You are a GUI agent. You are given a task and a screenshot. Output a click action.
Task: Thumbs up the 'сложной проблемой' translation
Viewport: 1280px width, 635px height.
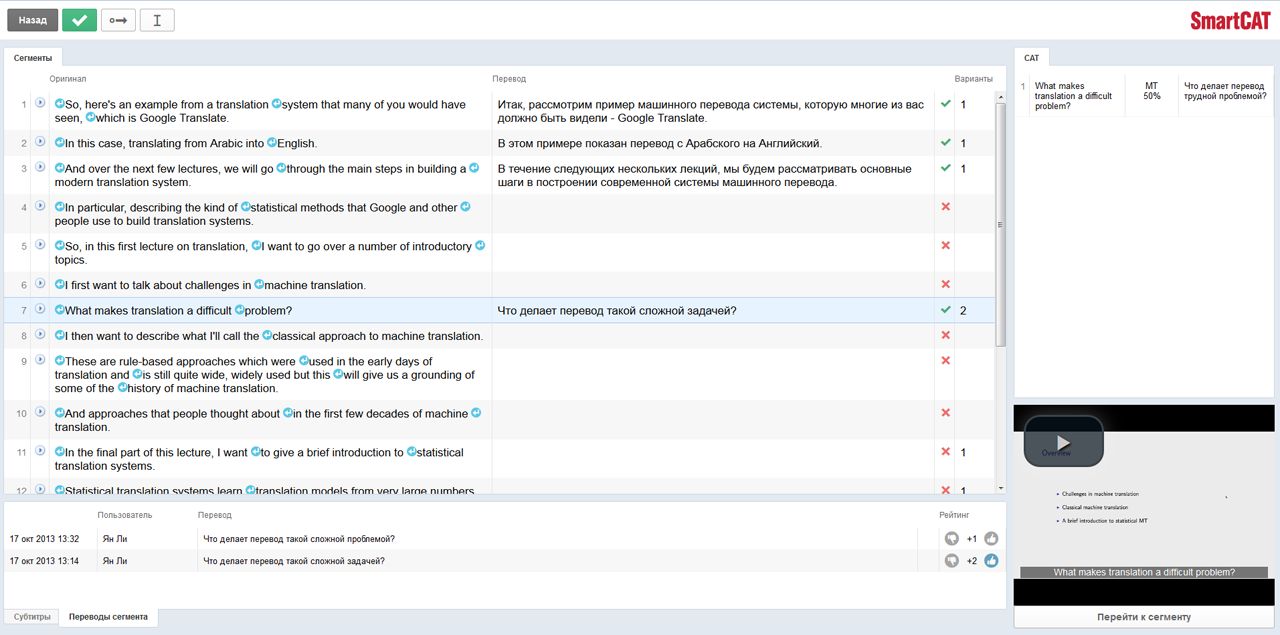[991, 539]
